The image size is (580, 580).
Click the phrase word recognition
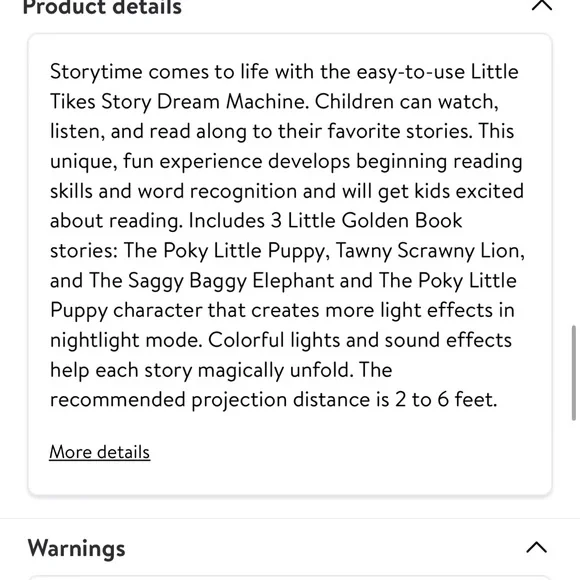[x=217, y=191]
